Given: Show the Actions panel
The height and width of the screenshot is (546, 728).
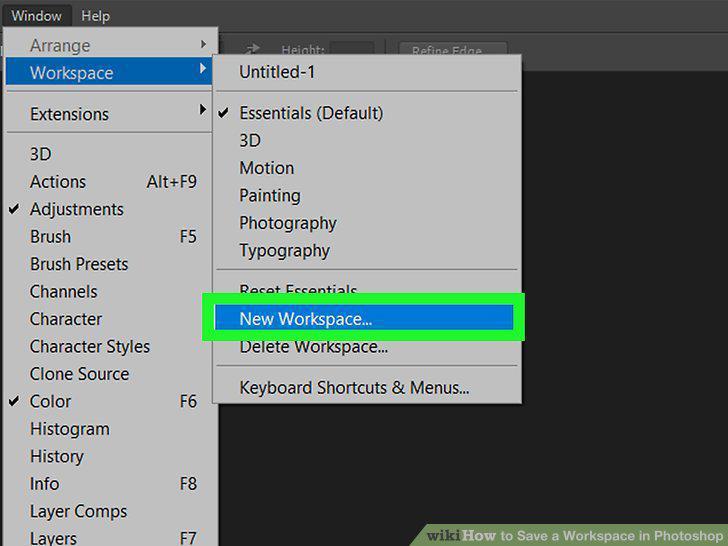Looking at the screenshot, I should tap(109, 182).
